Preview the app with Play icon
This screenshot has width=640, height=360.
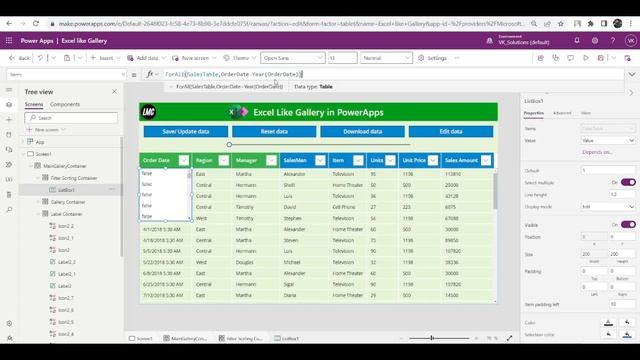pos(586,58)
